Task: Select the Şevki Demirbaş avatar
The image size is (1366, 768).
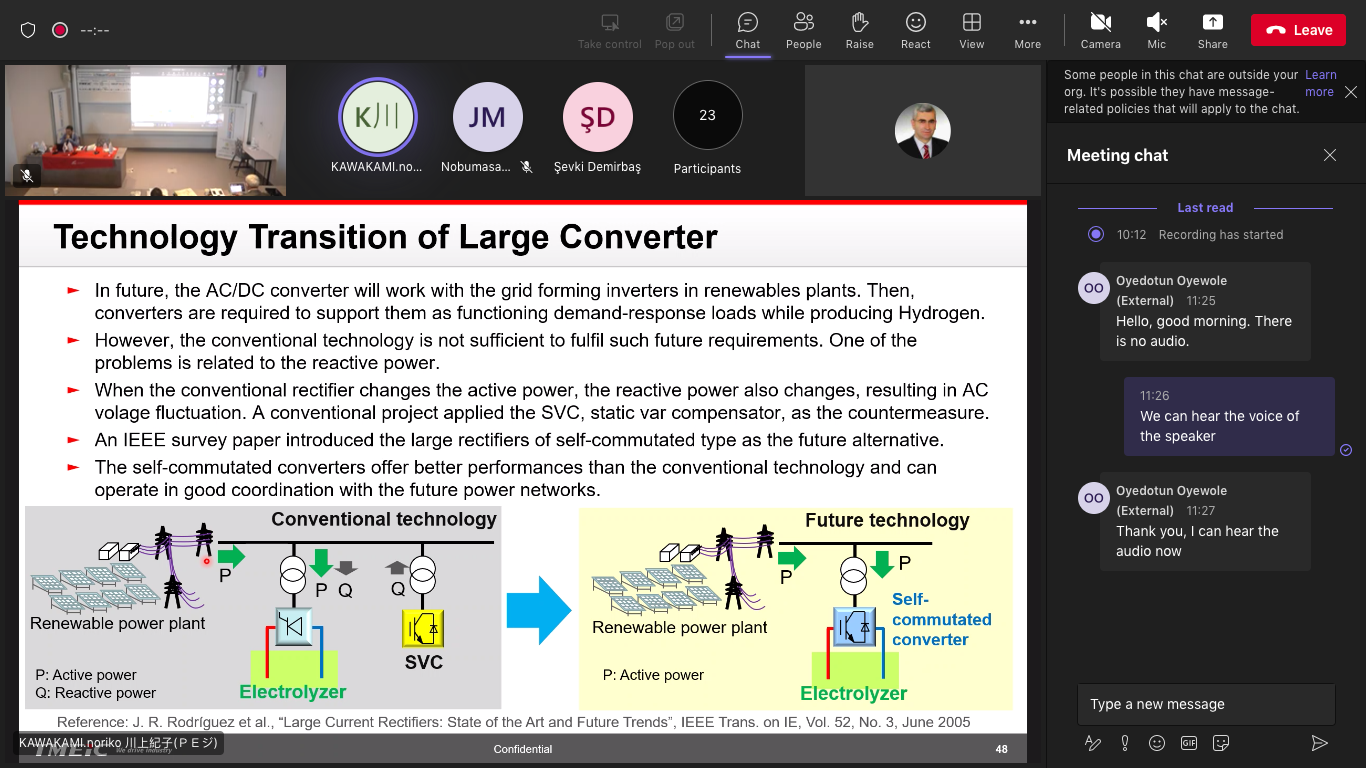Action: pos(598,117)
